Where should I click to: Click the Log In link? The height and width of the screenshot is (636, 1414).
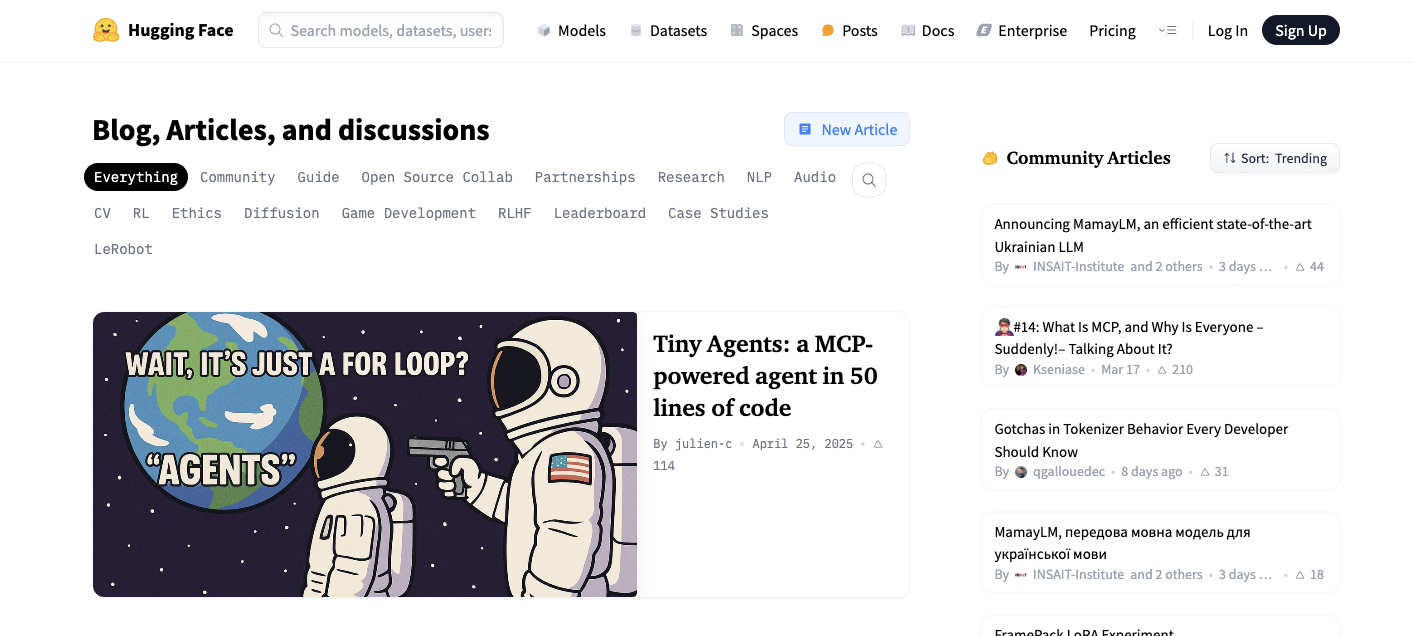[x=1227, y=31]
